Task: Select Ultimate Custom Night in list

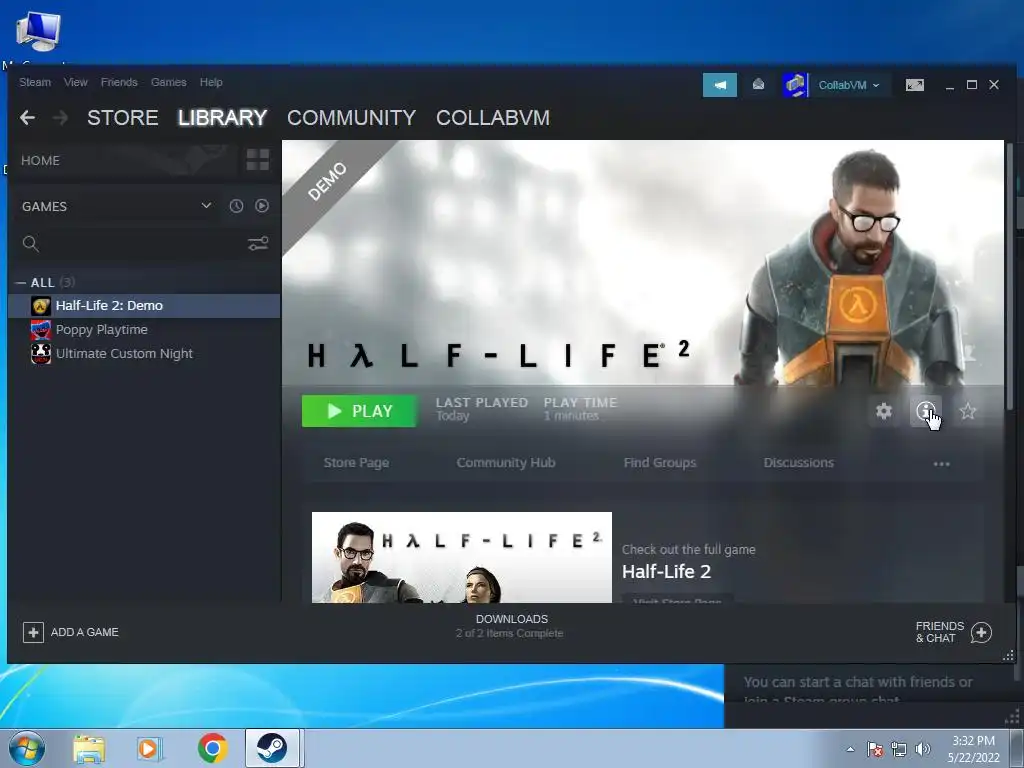Action: click(x=144, y=353)
